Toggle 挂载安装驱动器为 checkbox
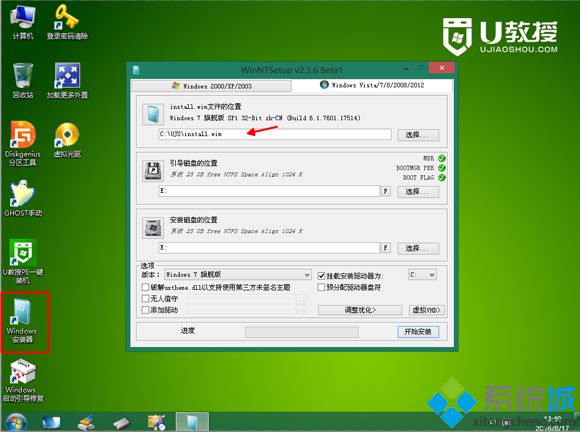580x432 pixels. pyautogui.click(x=321, y=276)
